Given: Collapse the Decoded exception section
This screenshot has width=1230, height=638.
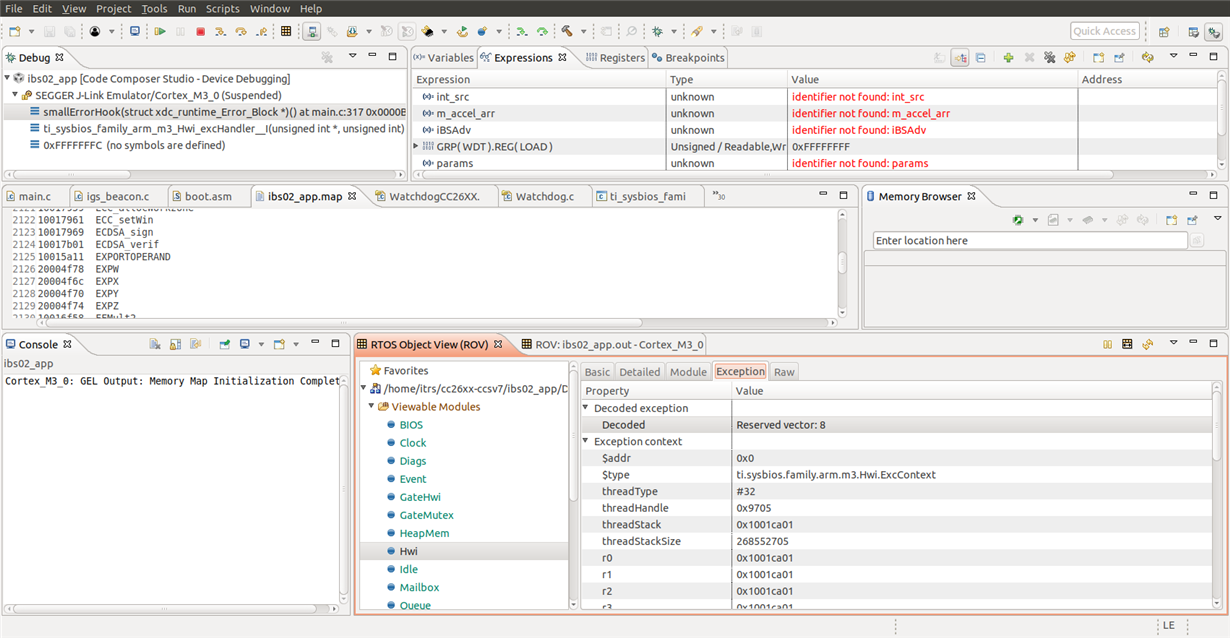Looking at the screenshot, I should point(586,408).
